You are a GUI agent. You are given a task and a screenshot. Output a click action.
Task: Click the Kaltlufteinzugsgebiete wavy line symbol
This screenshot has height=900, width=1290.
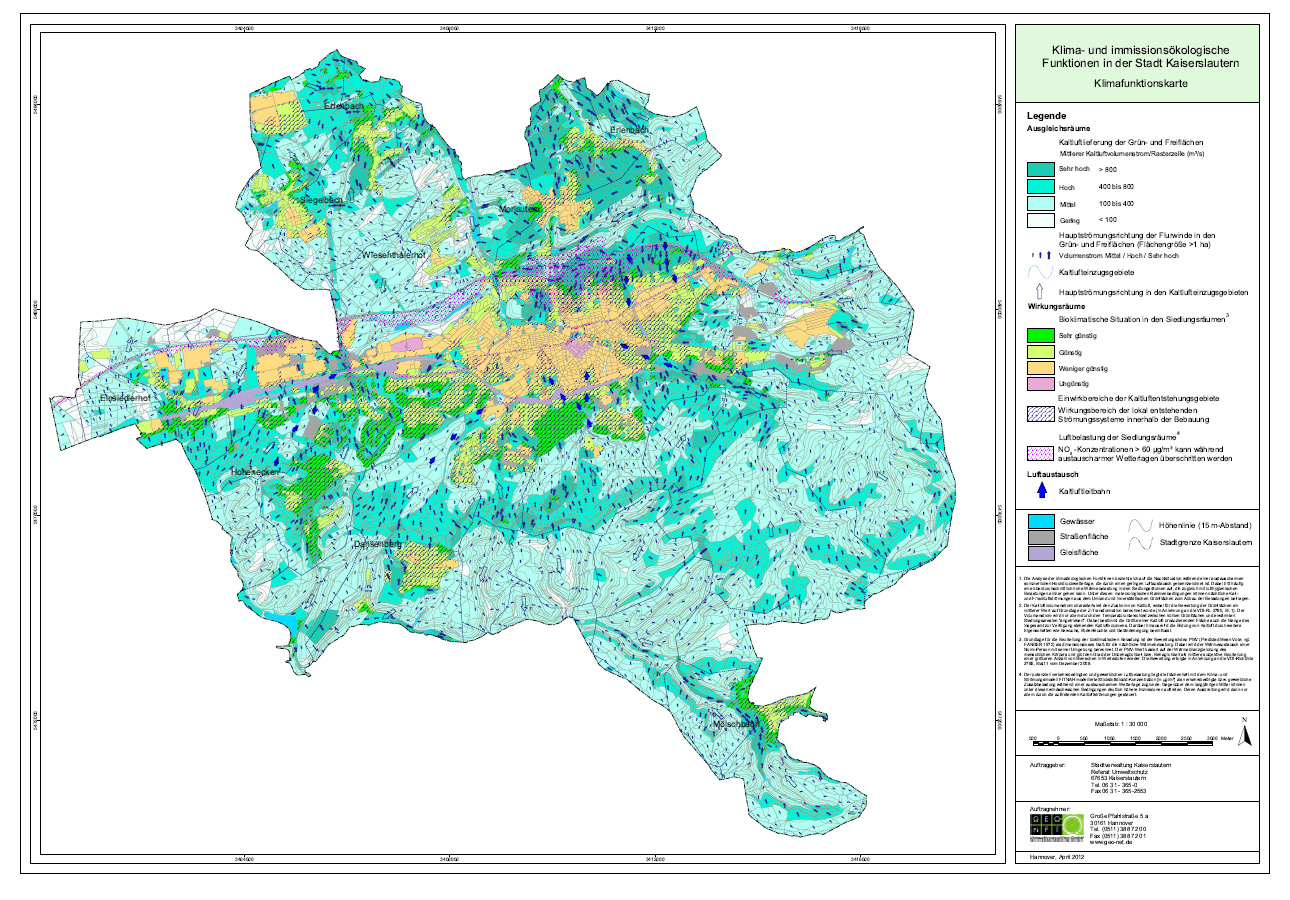pyautogui.click(x=1041, y=271)
